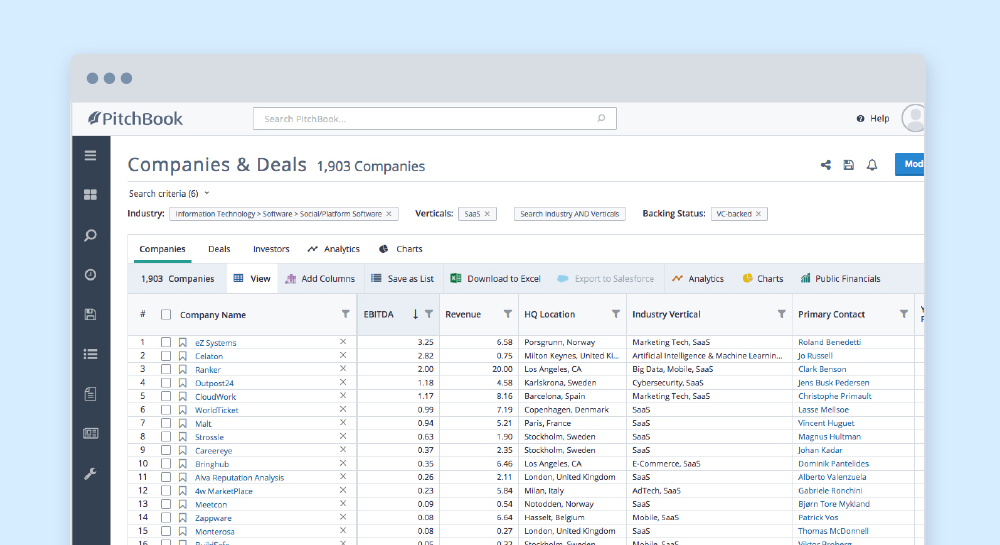Filter the EBITDA column
1000x545 pixels.
[x=429, y=314]
